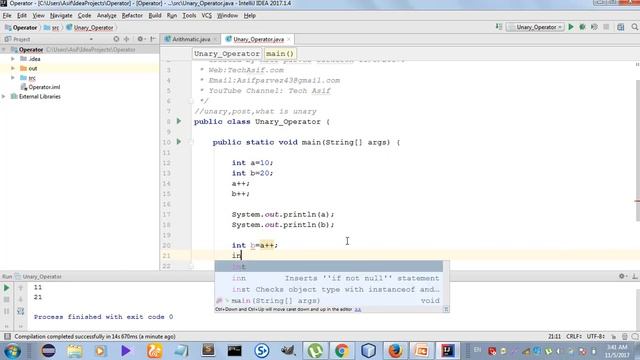Start debugging with the toolbar bug icon

pos(582,27)
